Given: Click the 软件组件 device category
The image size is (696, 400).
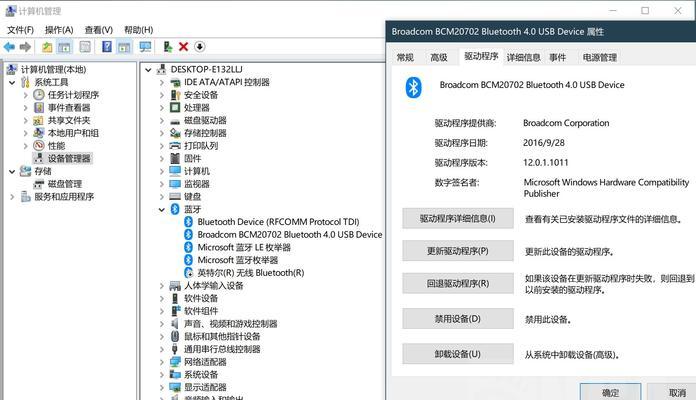Looking at the screenshot, I should pyautogui.click(x=201, y=311).
